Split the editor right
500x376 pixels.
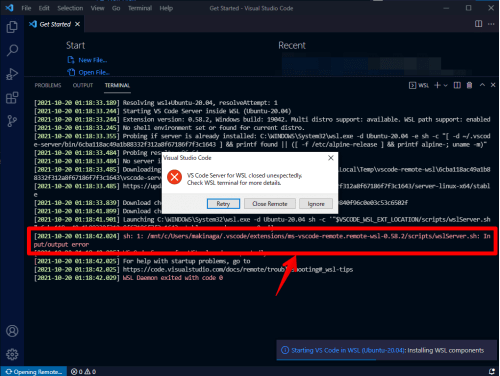pos(478,24)
